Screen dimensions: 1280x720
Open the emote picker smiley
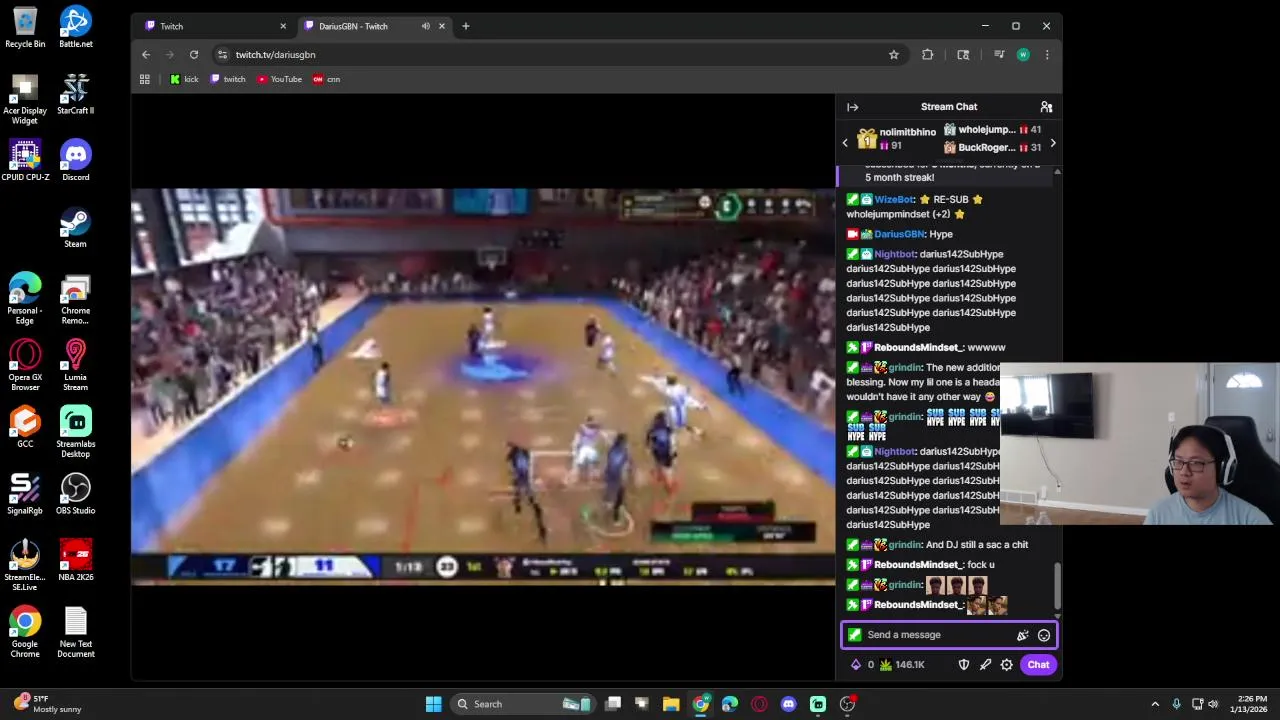click(x=1044, y=635)
